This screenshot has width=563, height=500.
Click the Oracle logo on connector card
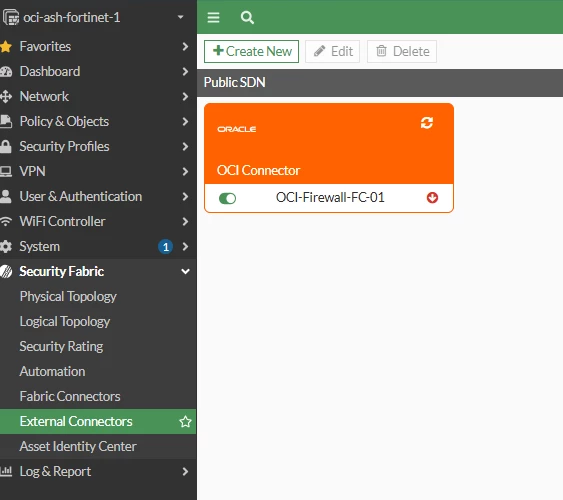(x=237, y=129)
